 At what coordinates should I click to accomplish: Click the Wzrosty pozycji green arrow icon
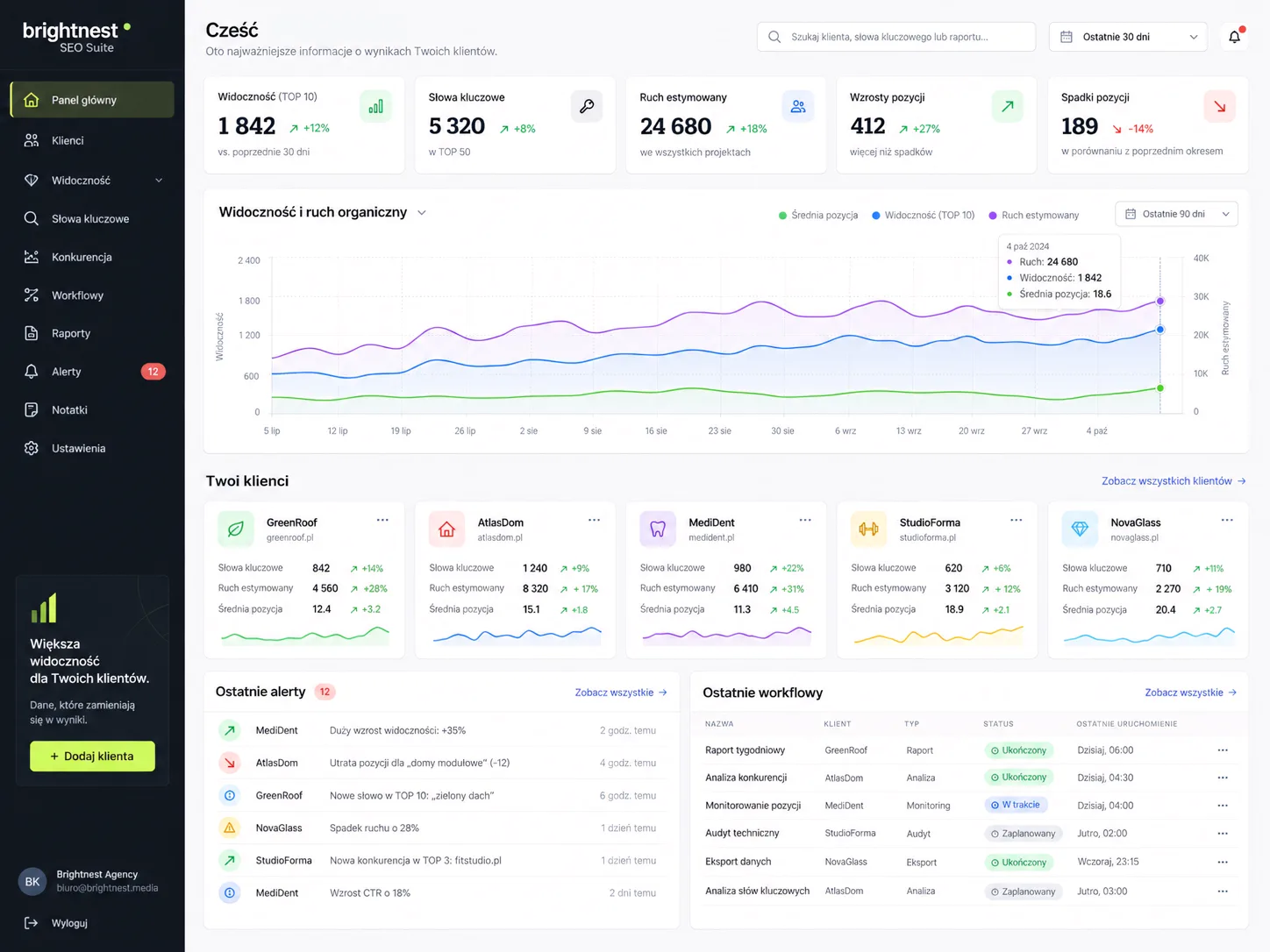[1008, 106]
